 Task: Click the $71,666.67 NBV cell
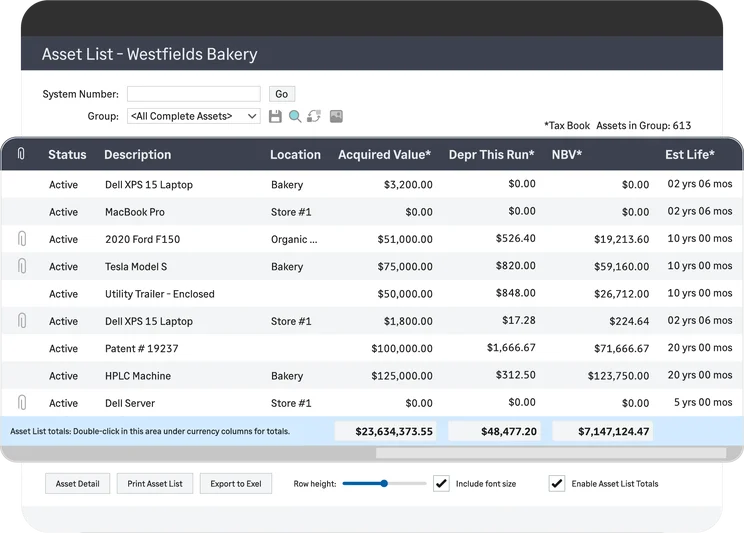pos(622,348)
